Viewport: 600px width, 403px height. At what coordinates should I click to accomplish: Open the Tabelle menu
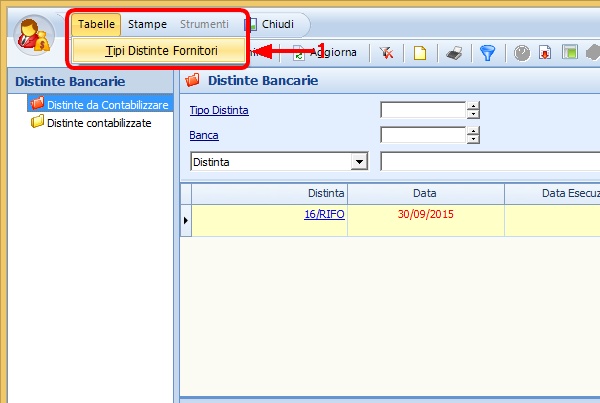point(96,24)
